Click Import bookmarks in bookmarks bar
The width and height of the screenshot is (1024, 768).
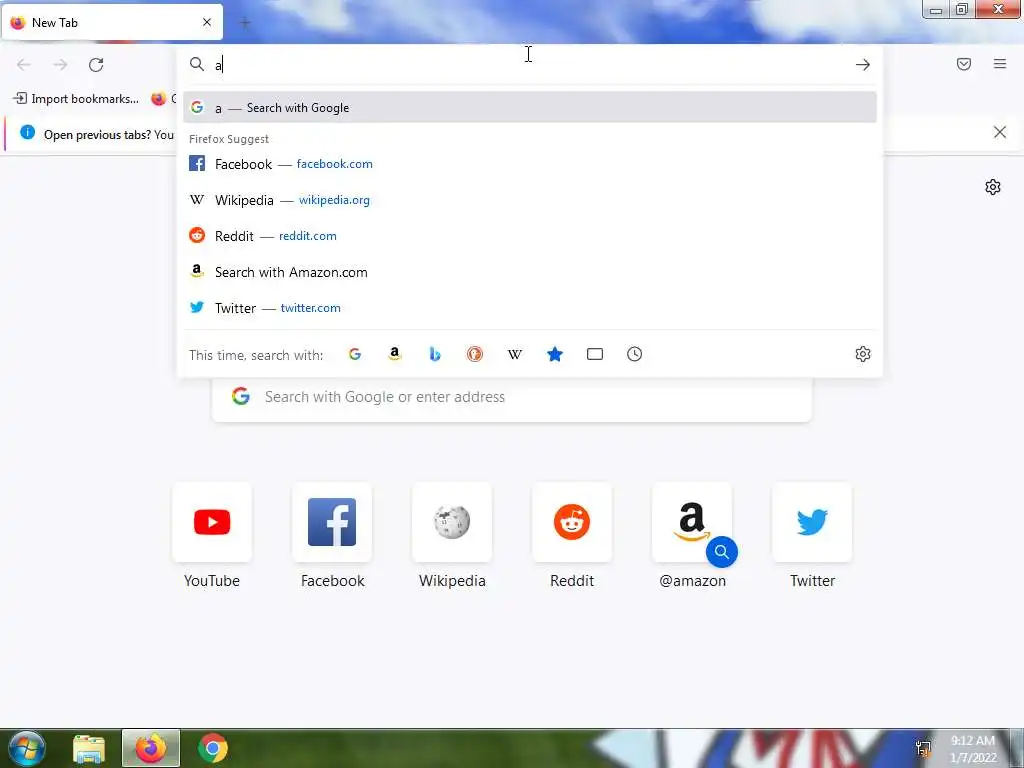click(76, 99)
